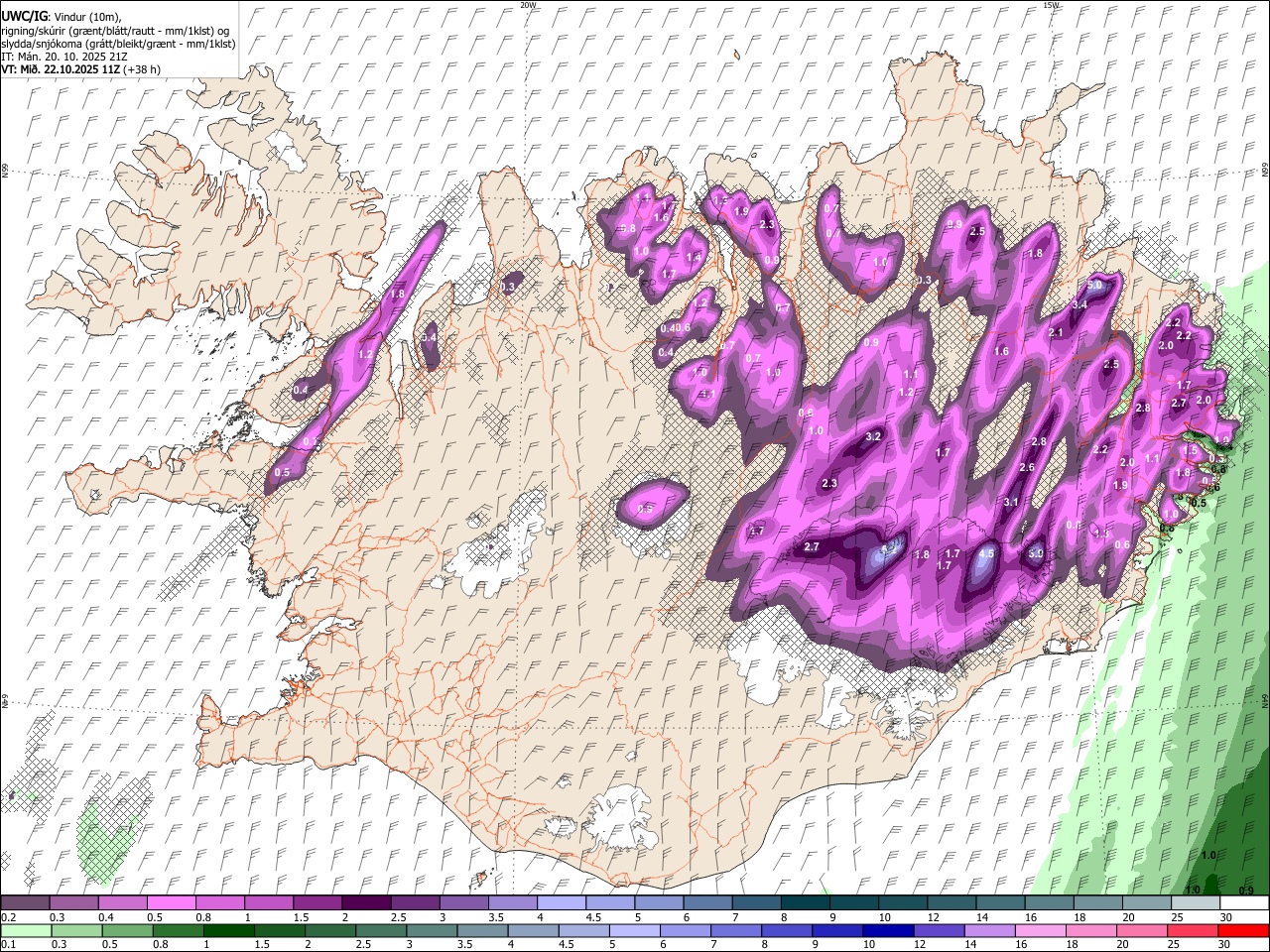Click the '15W' longitude label
1270x952 pixels.
point(1050,5)
